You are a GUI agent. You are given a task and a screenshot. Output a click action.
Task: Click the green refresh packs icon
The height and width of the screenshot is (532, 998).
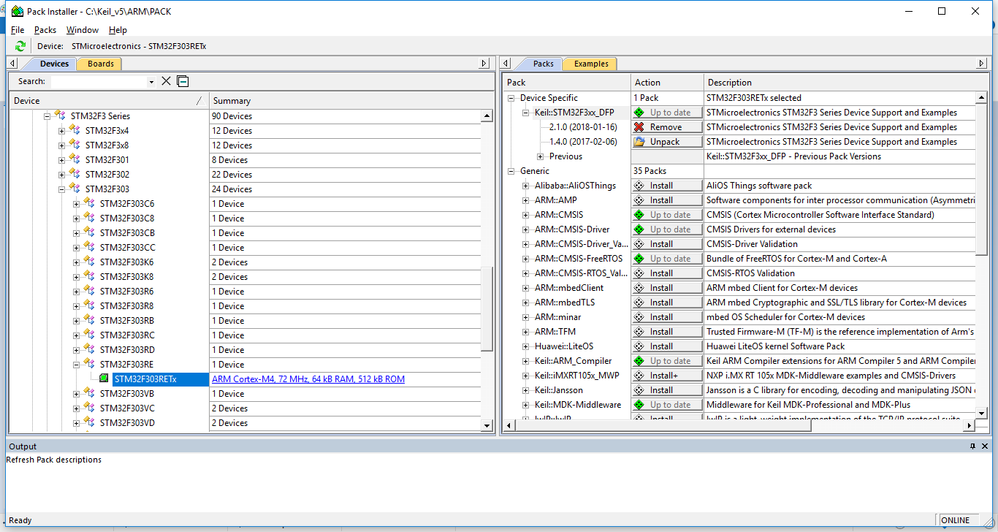coord(20,46)
